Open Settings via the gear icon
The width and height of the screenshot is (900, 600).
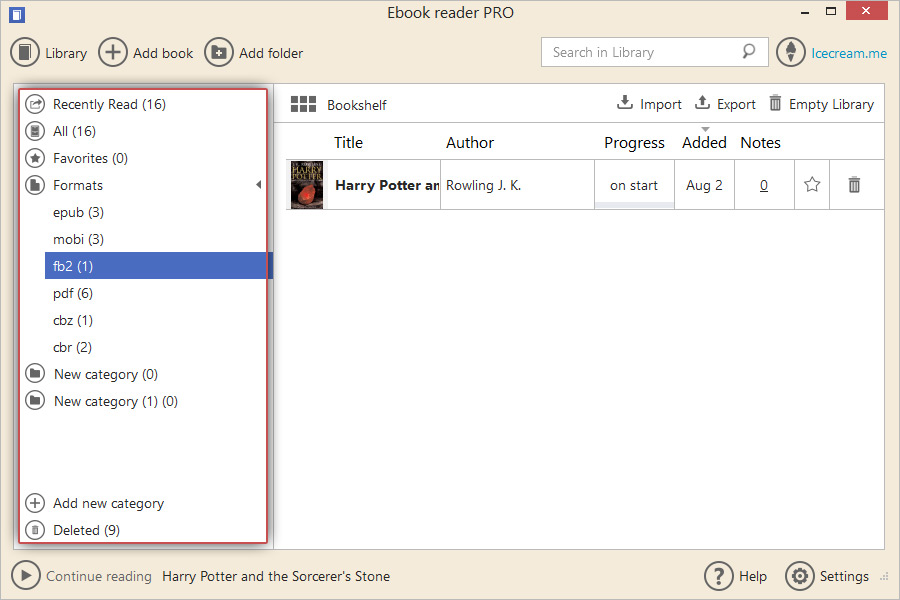point(800,576)
